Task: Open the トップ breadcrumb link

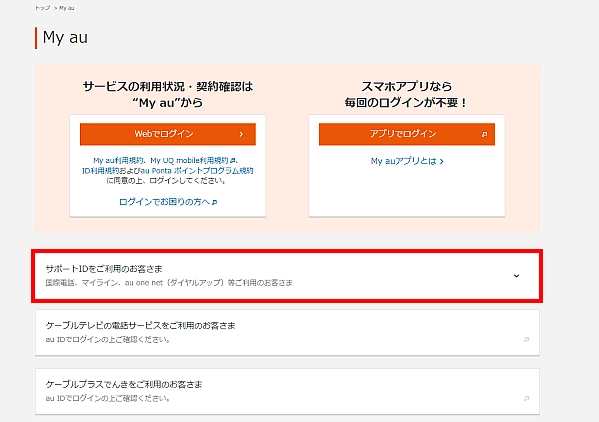Action: tap(42, 8)
